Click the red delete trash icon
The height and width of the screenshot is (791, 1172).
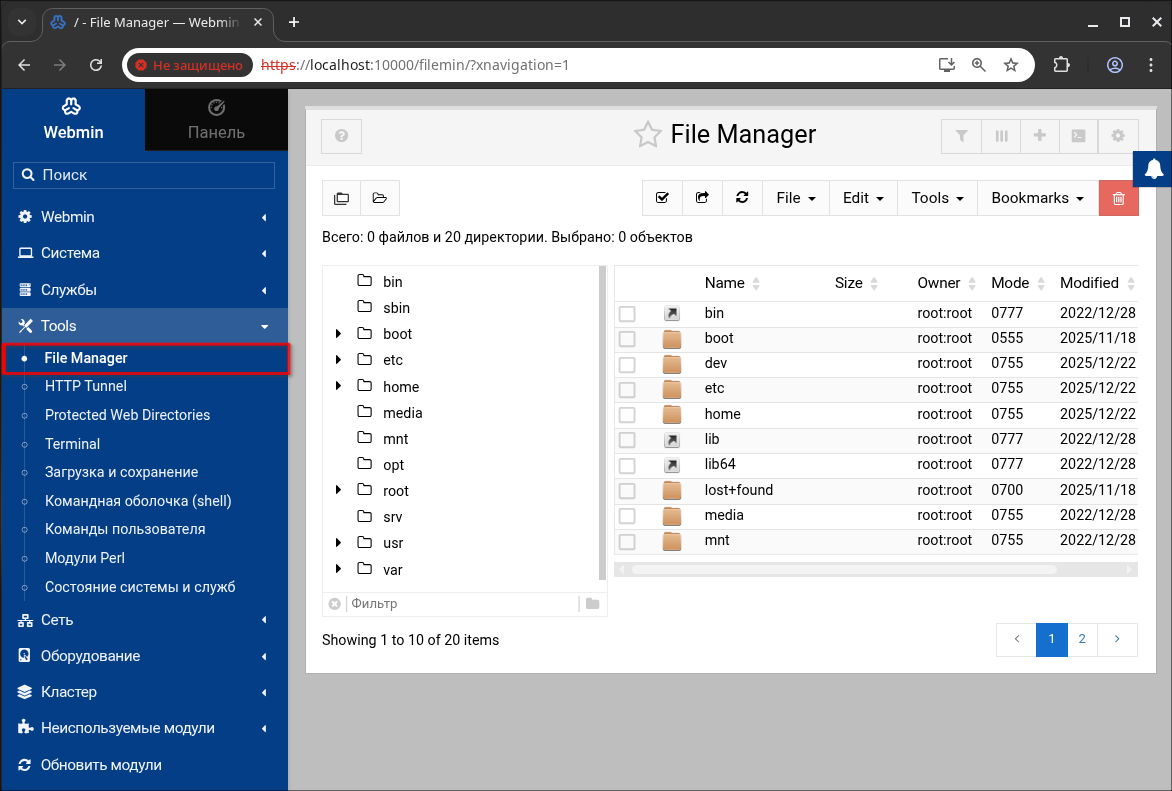(x=1118, y=198)
